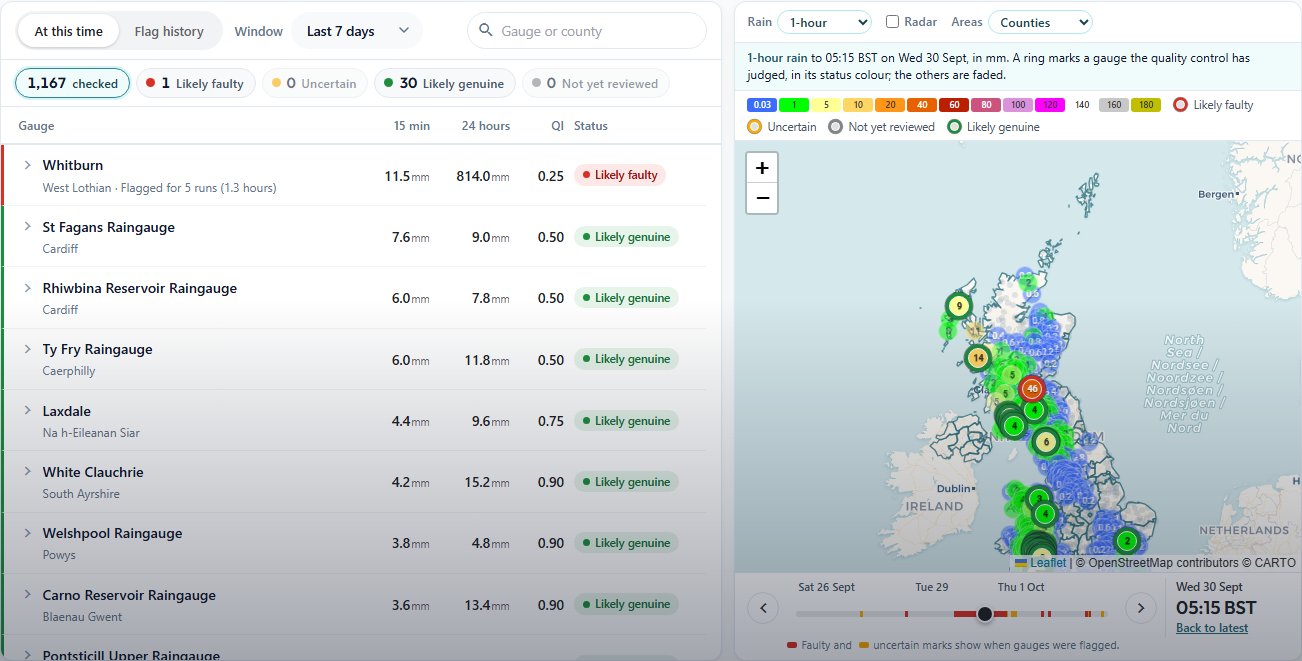Open map cluster marker 9
Viewport: 1302px width, 661px height.
(x=959, y=306)
